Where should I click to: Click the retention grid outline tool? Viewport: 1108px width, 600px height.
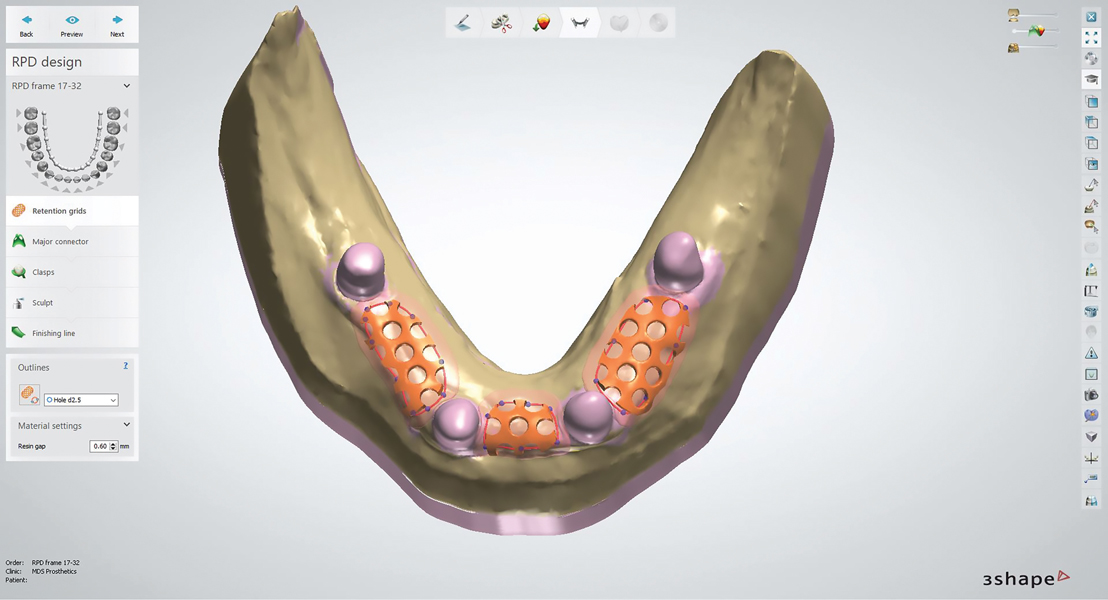tap(29, 396)
